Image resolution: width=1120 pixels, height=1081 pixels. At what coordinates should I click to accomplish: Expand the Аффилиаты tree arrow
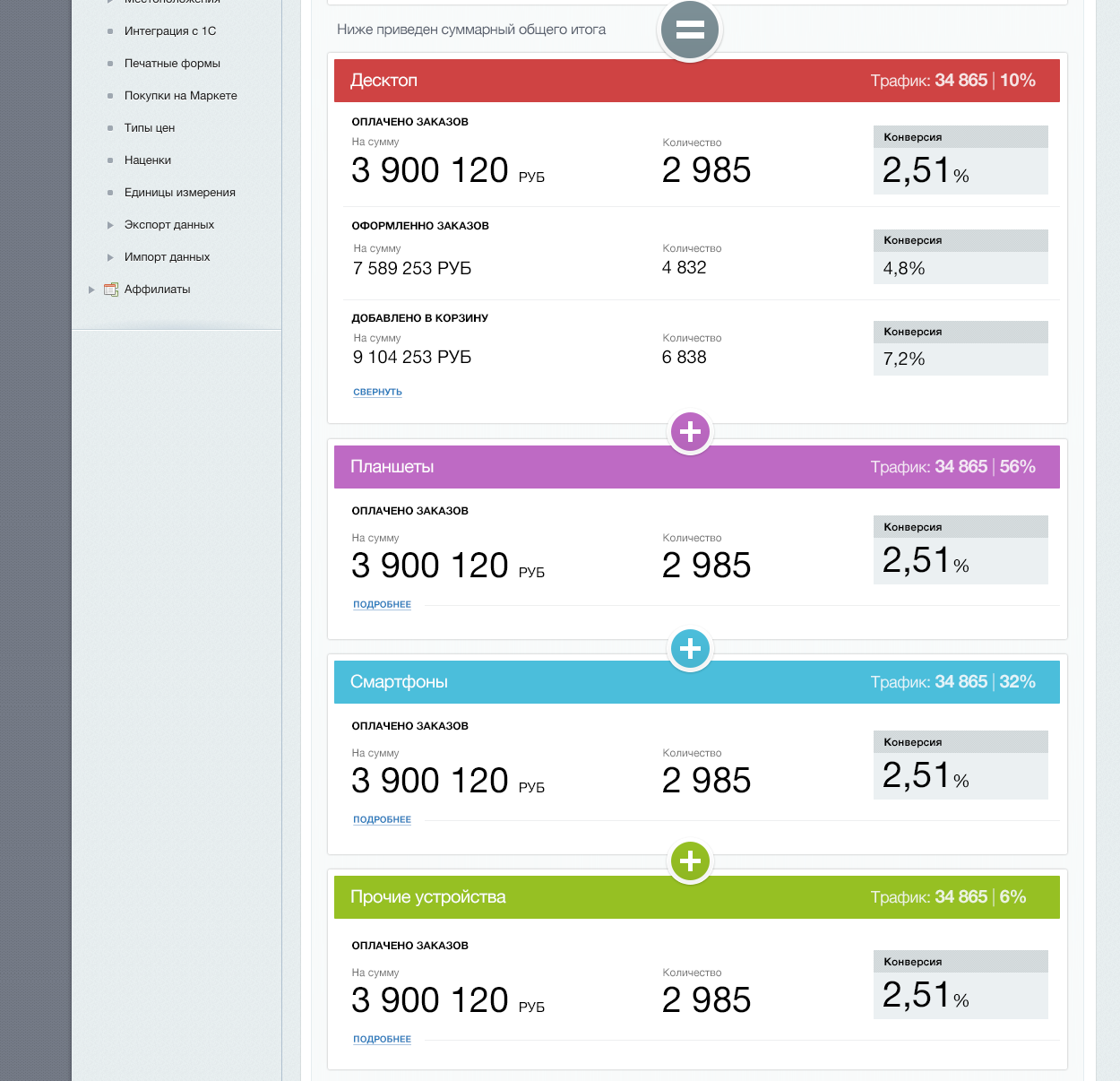click(91, 290)
